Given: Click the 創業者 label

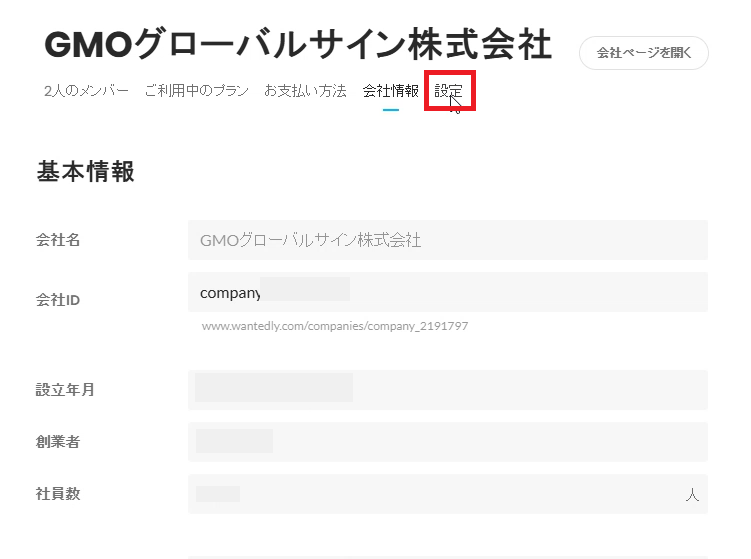Looking at the screenshot, I should (58, 442).
